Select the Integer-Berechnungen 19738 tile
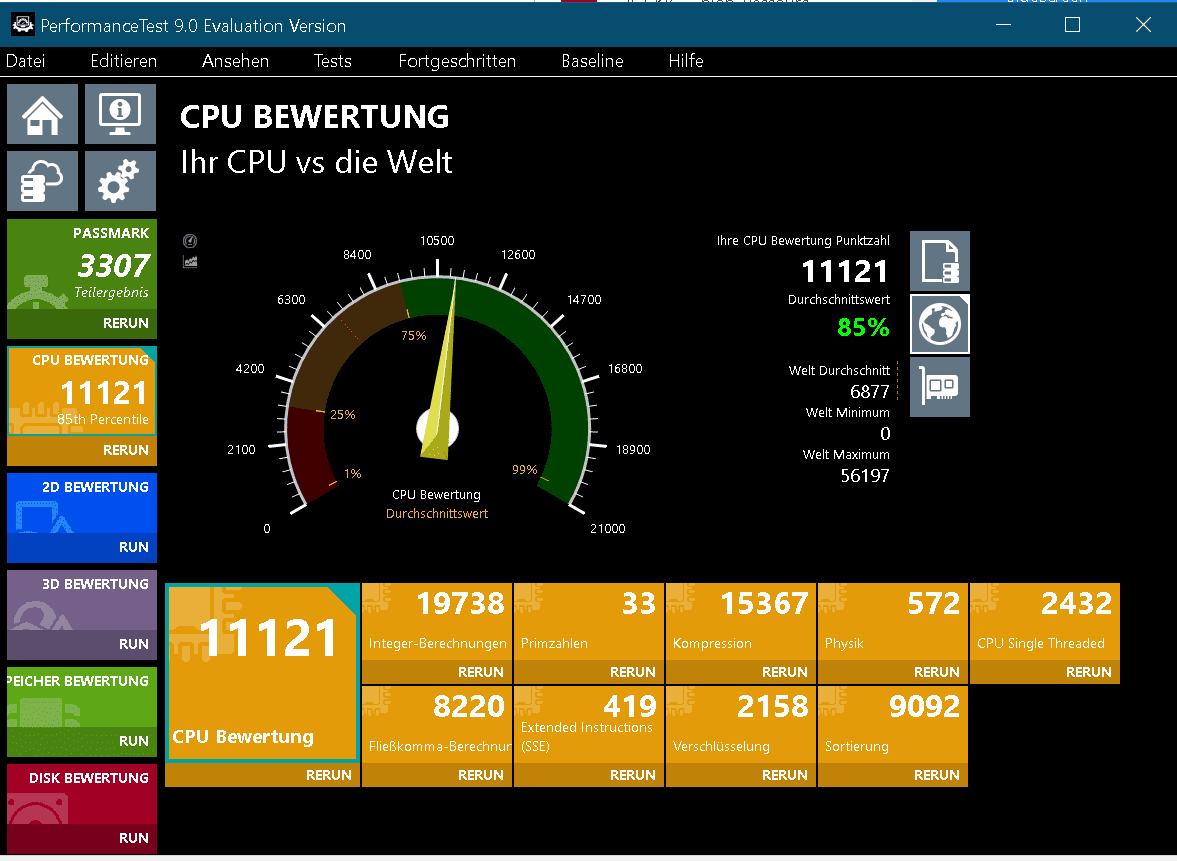Image resolution: width=1177 pixels, height=861 pixels. pos(437,622)
